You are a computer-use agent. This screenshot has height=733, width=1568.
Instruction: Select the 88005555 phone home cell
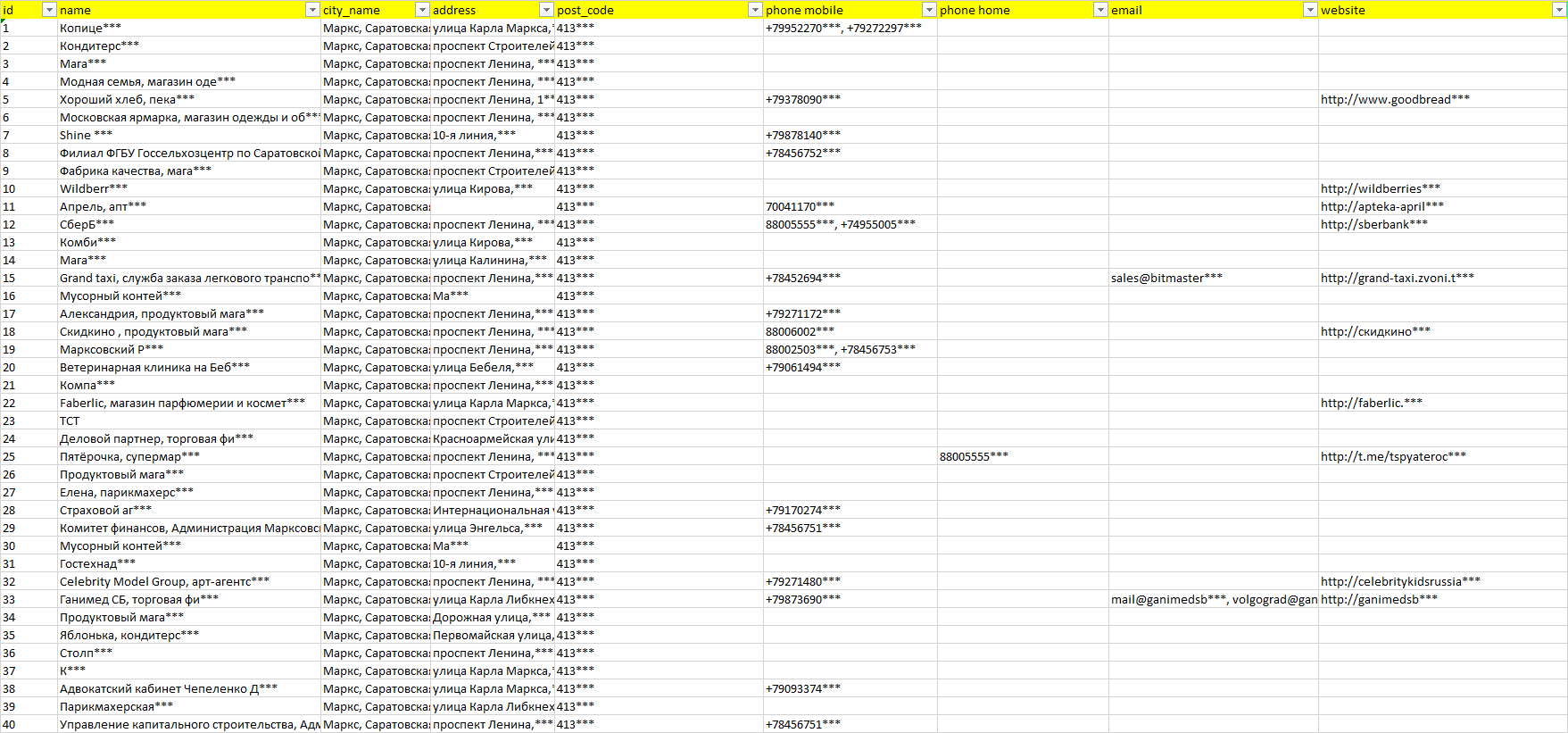[x=974, y=456]
